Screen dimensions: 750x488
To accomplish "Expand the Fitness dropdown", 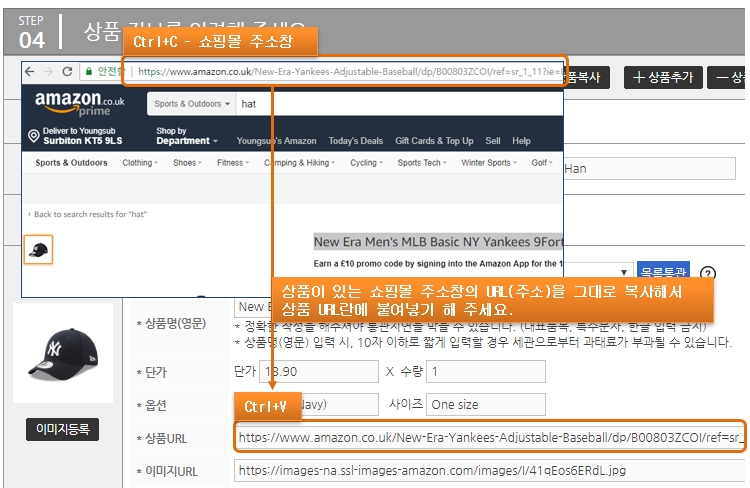I will coord(233,163).
